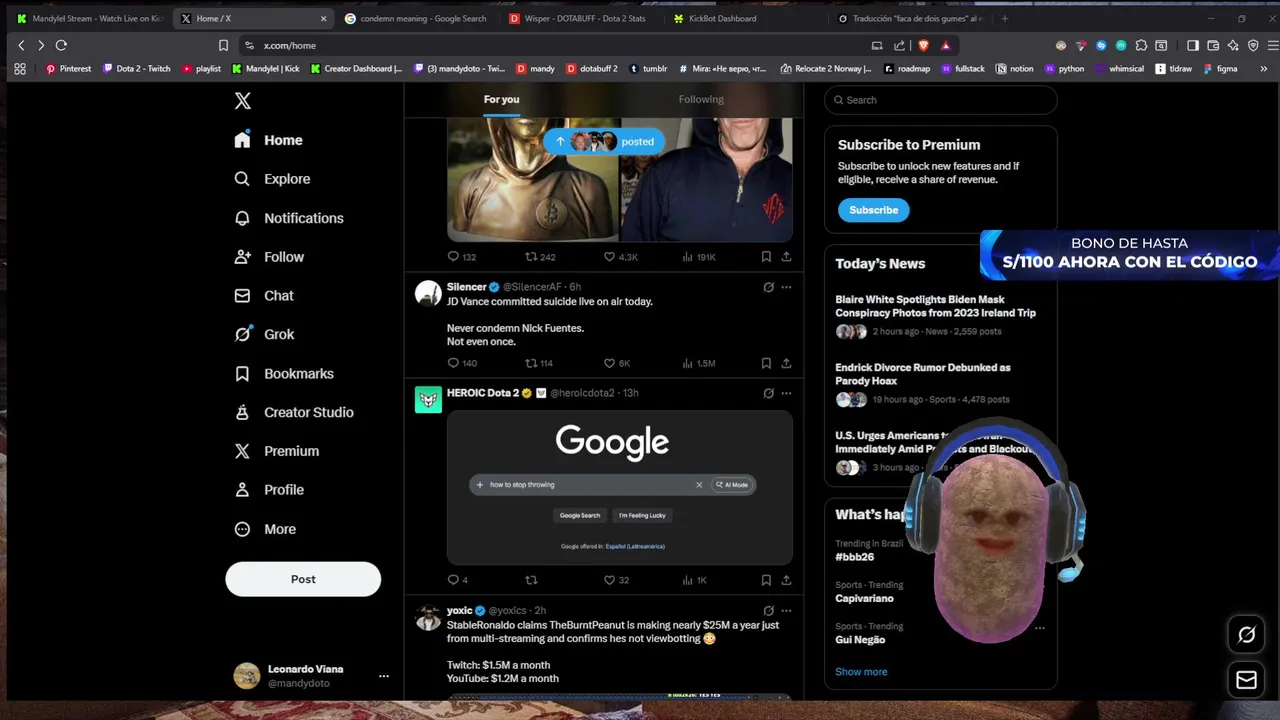
Task: Go to Home in the sidebar
Action: 268,140
